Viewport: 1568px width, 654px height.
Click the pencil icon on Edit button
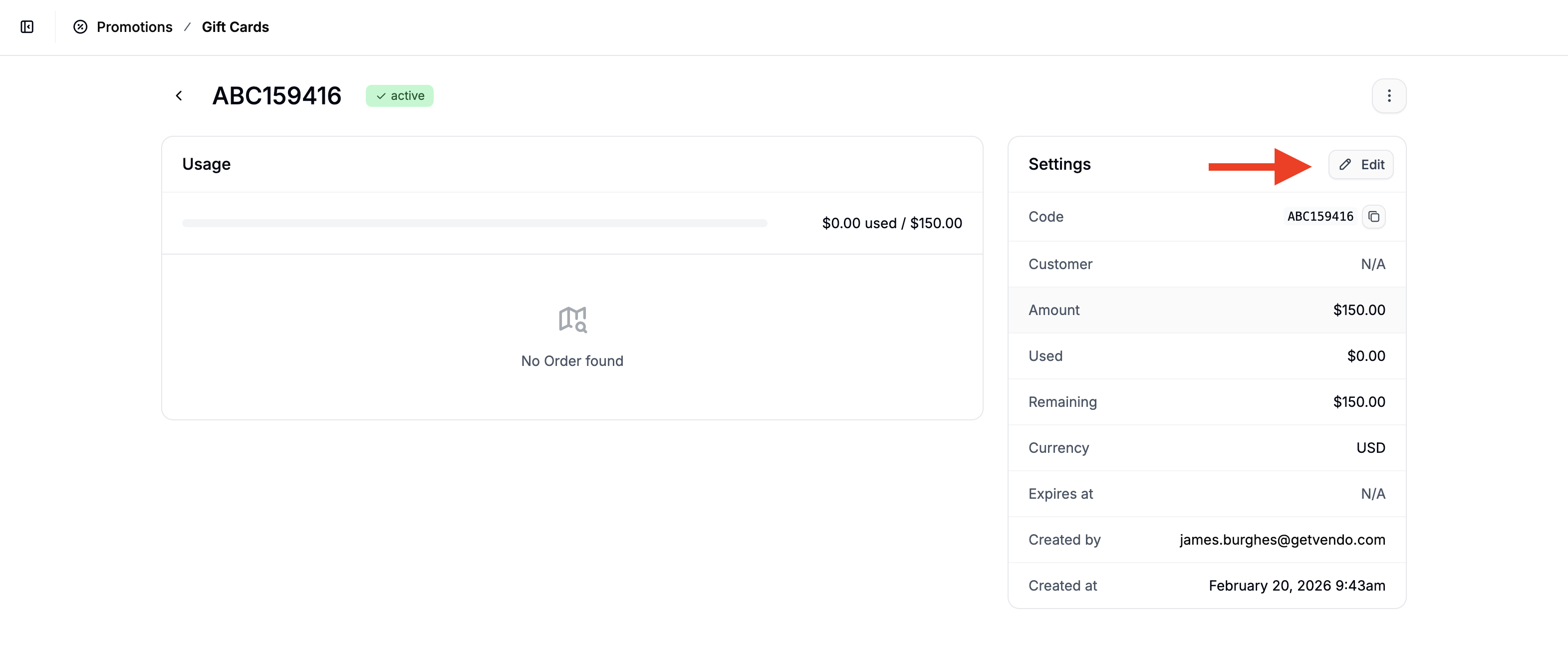tap(1344, 164)
